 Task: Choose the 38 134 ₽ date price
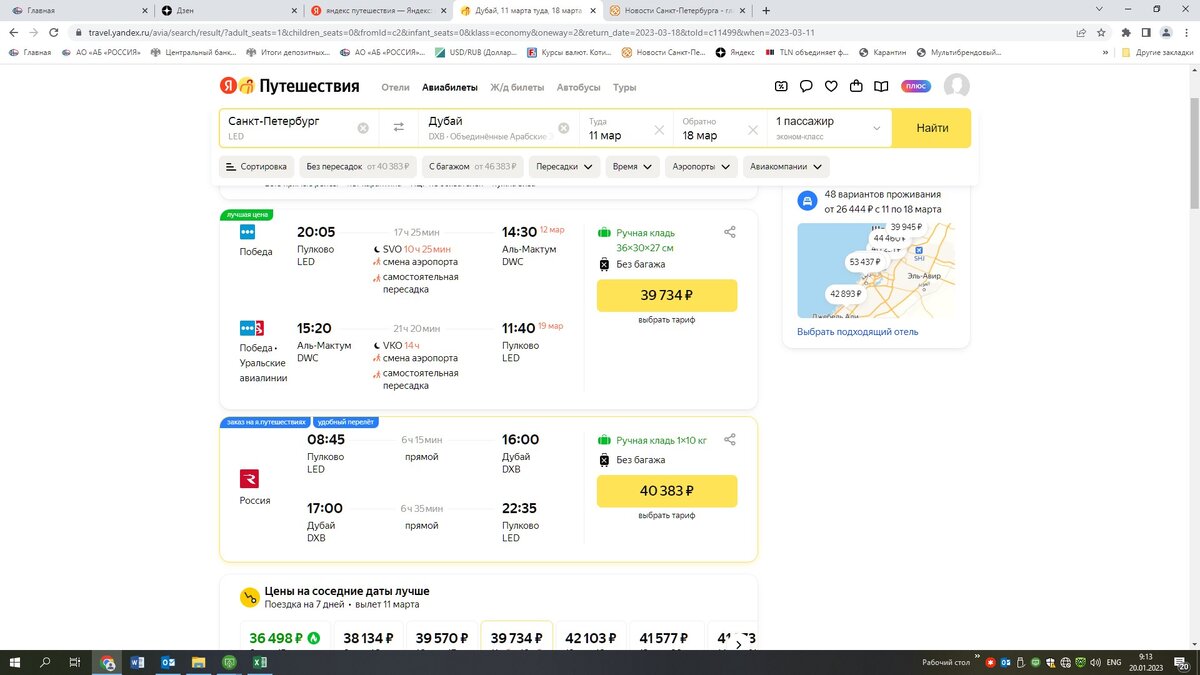369,636
